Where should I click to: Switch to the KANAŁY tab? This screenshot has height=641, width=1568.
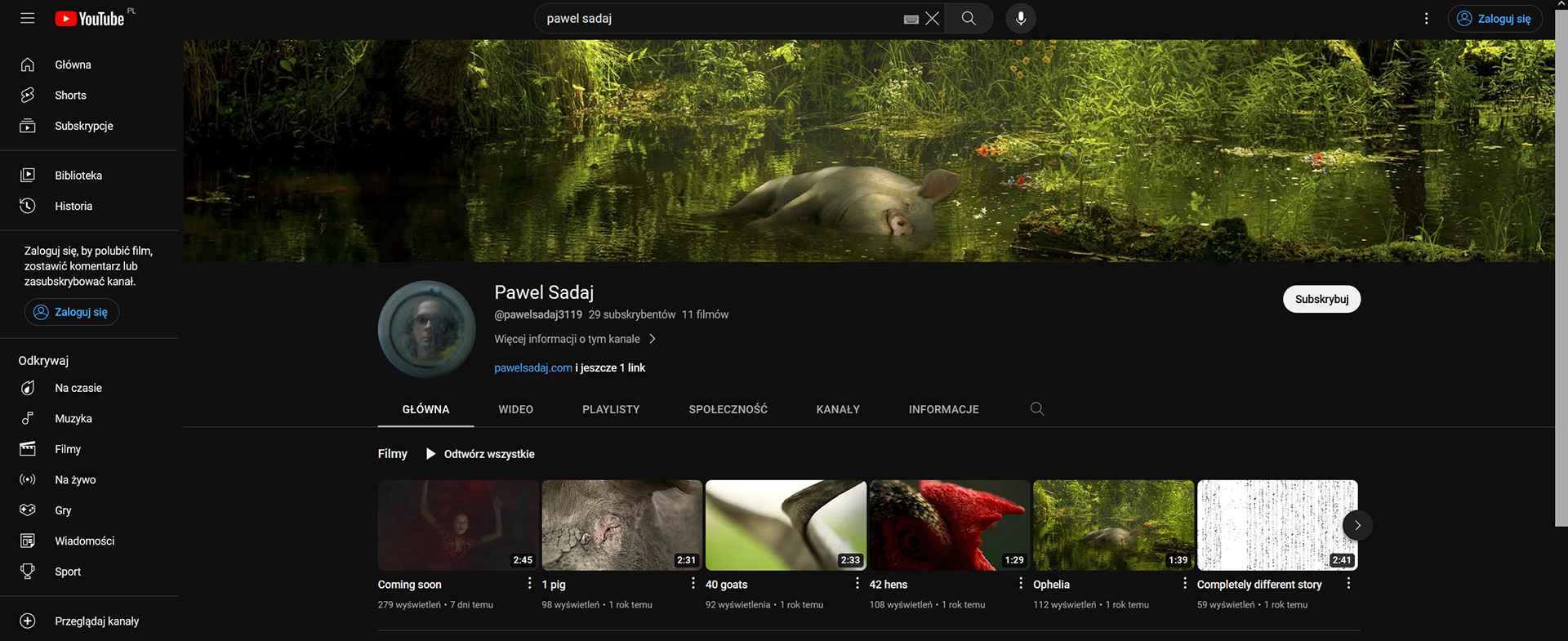838,409
